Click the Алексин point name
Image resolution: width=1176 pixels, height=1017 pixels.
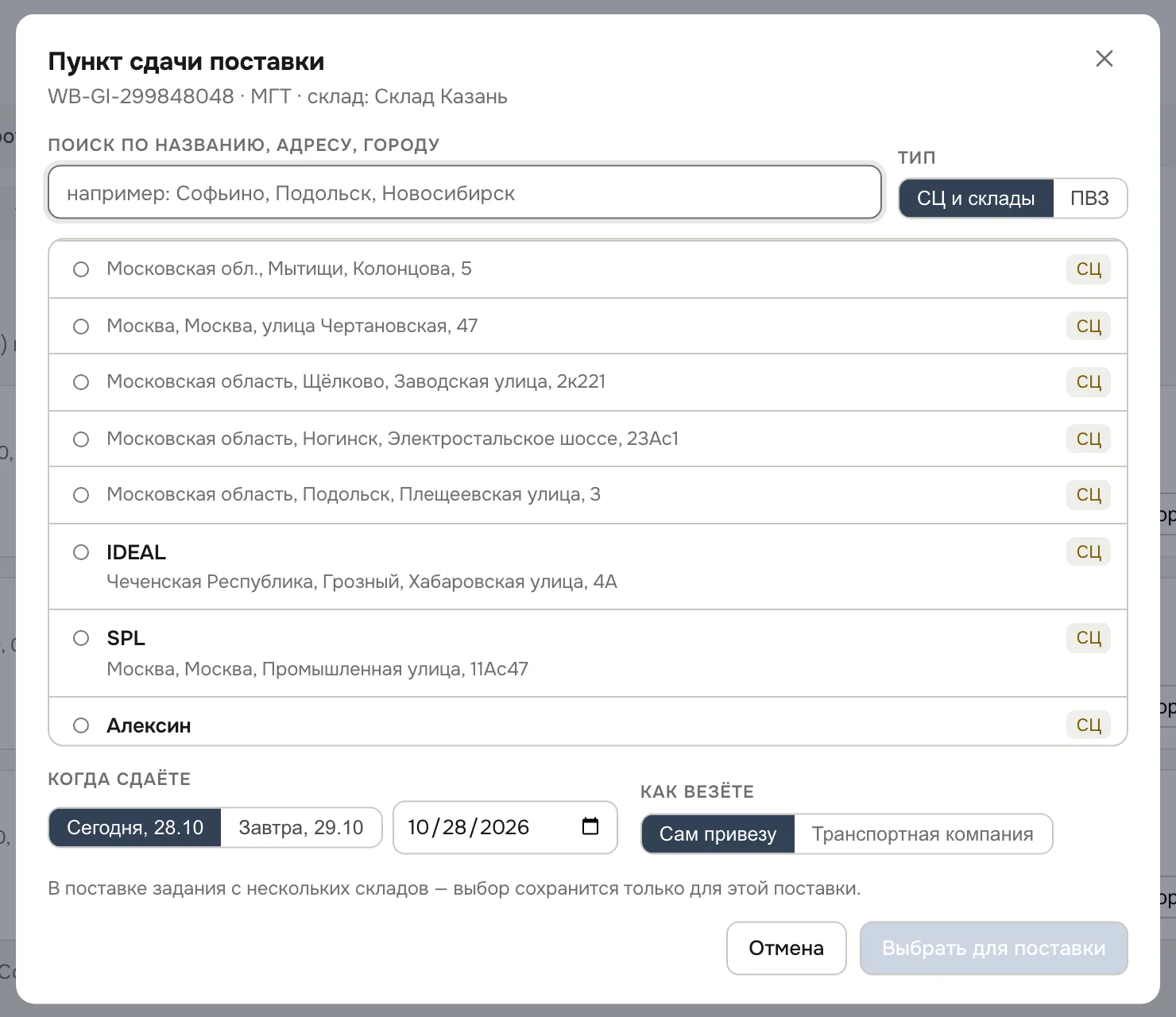point(149,725)
